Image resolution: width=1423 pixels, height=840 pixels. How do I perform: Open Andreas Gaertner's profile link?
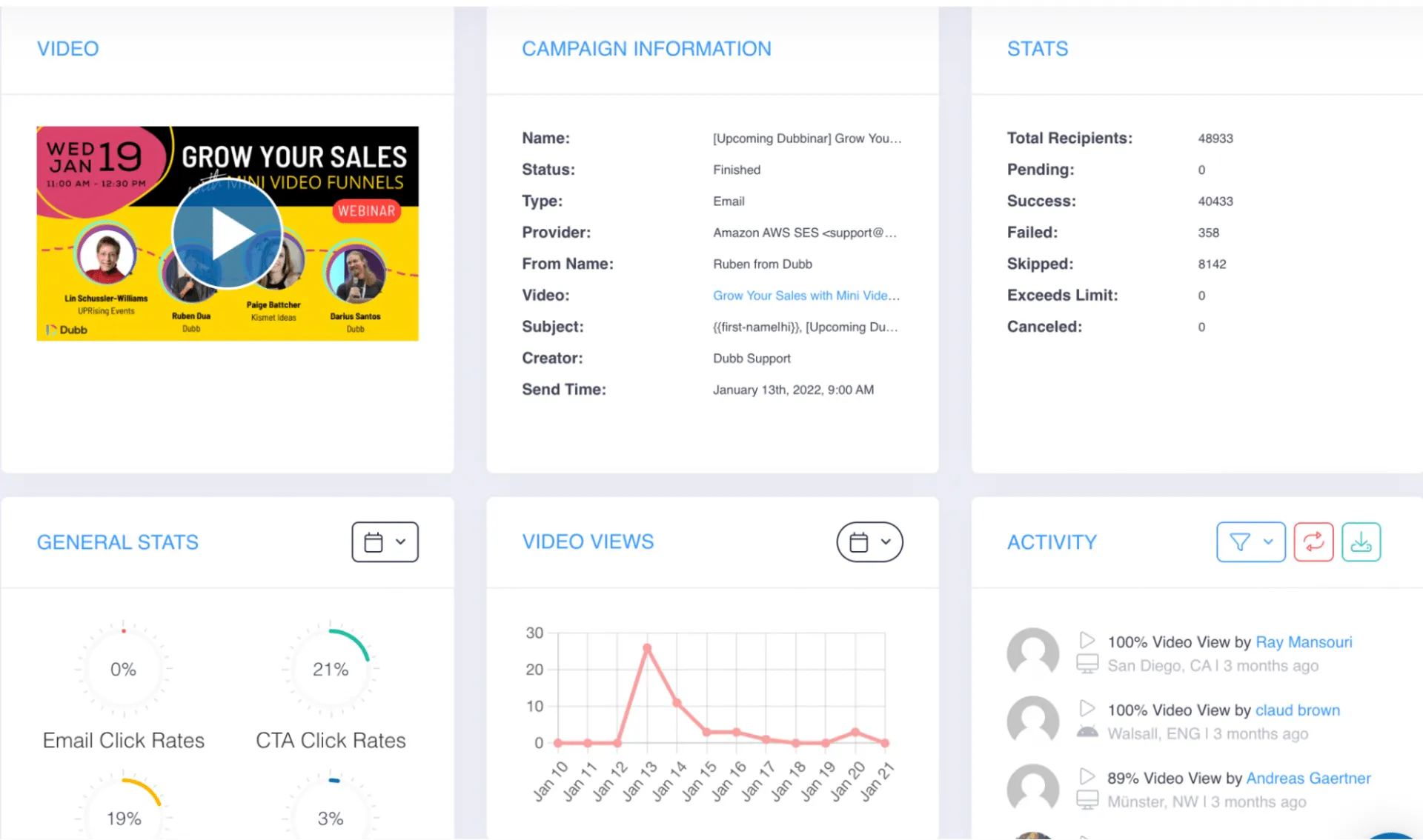pos(1308,779)
